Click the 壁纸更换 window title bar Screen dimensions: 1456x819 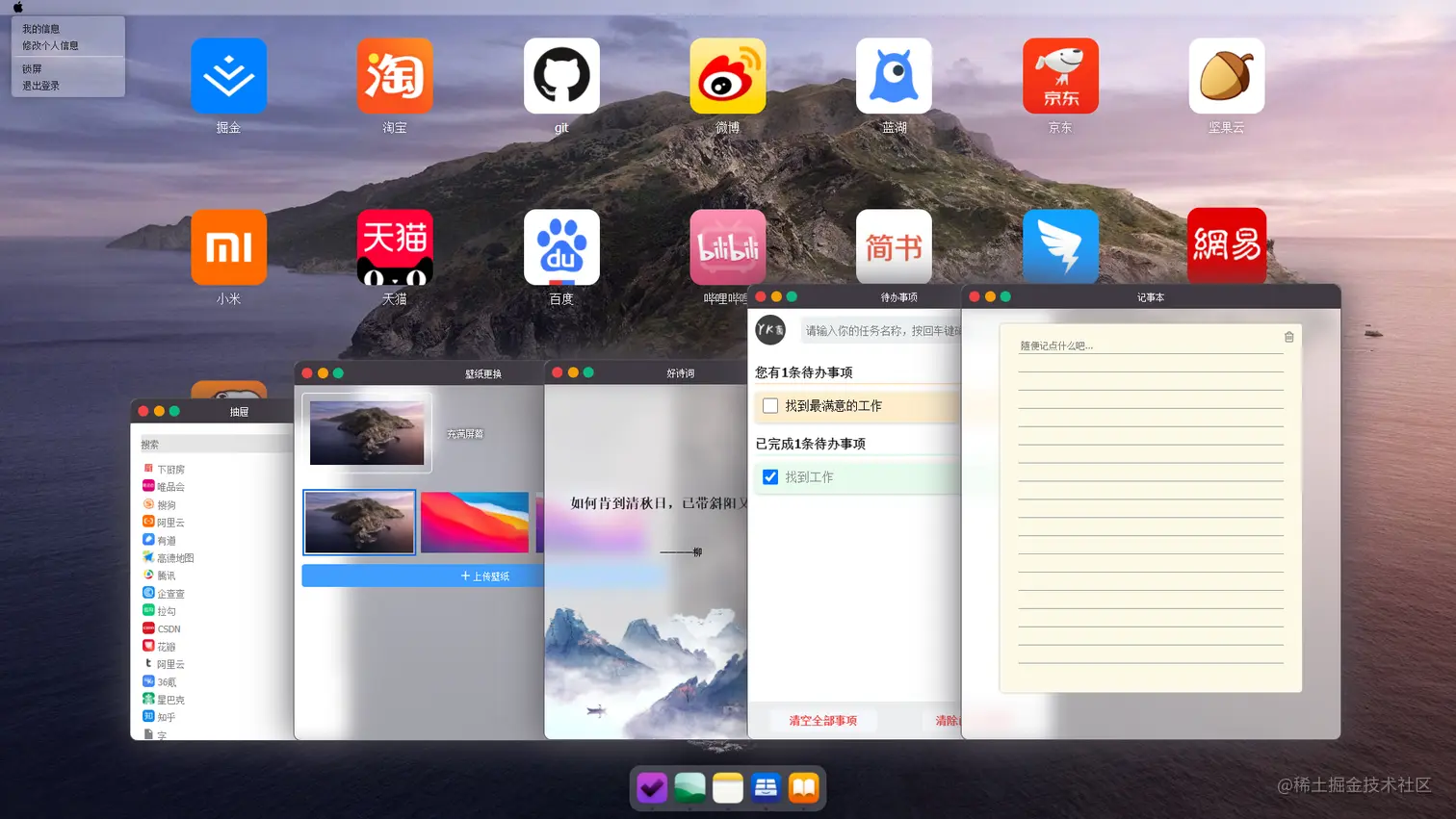pyautogui.click(x=420, y=373)
